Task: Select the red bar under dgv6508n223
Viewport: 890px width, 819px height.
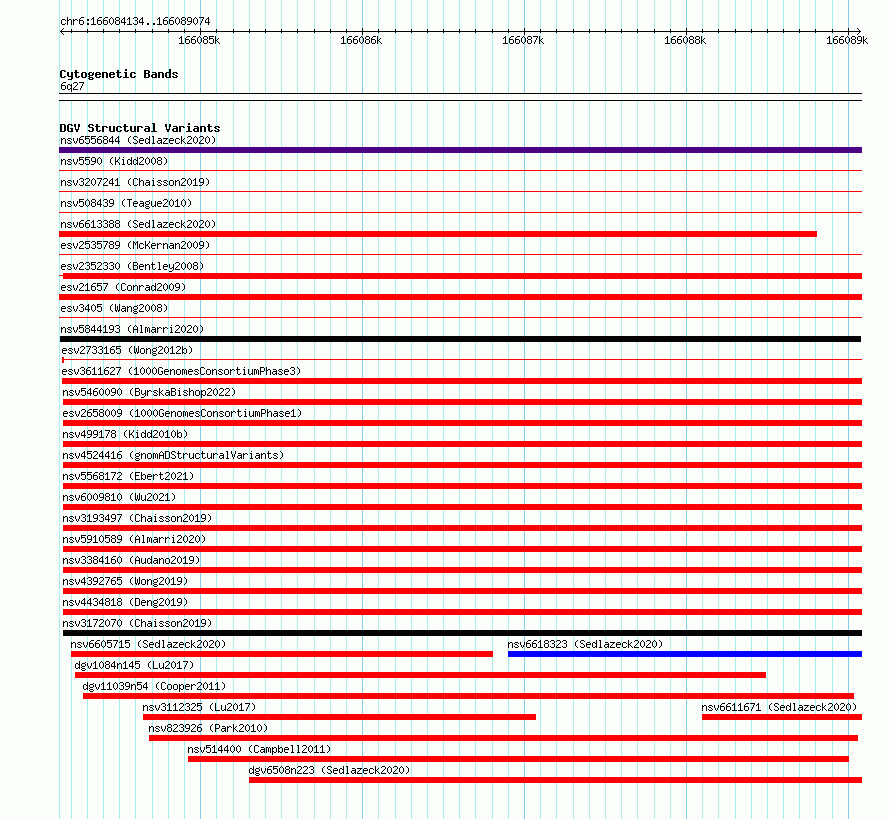Action: [555, 780]
